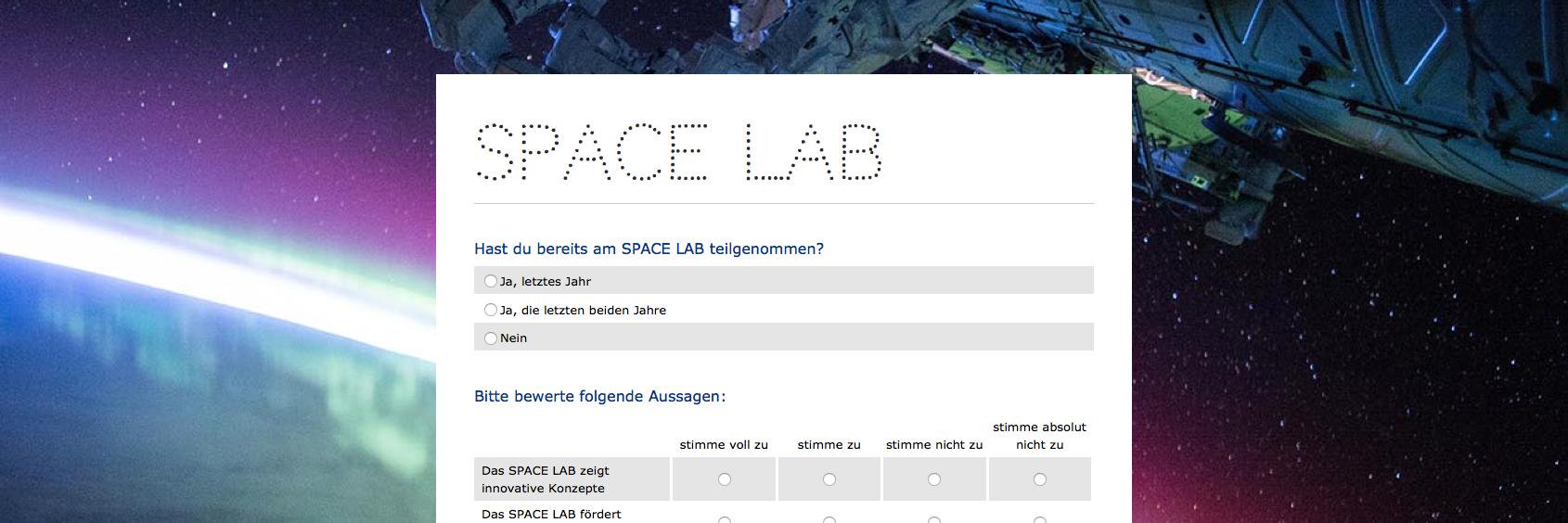
Task: Click the SPACE LAB dotted logo
Action: (x=678, y=152)
